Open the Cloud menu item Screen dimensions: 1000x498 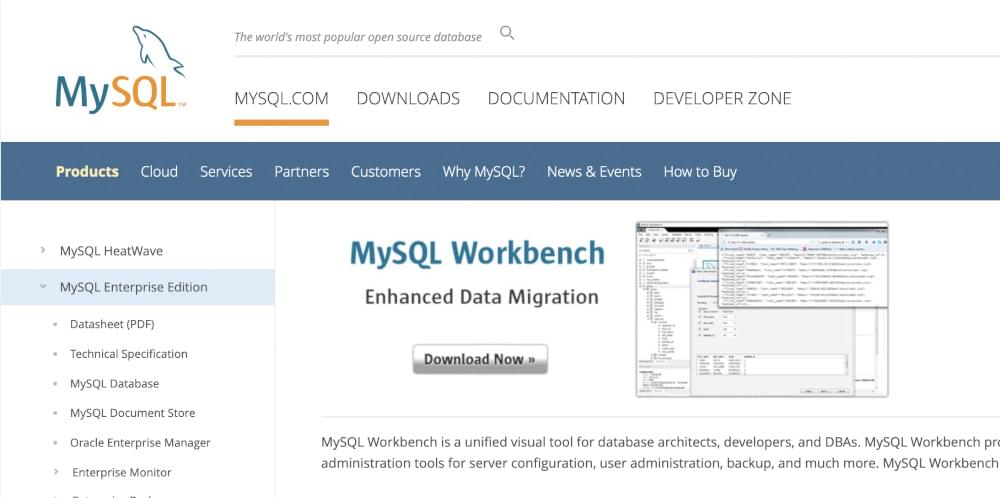tap(159, 172)
